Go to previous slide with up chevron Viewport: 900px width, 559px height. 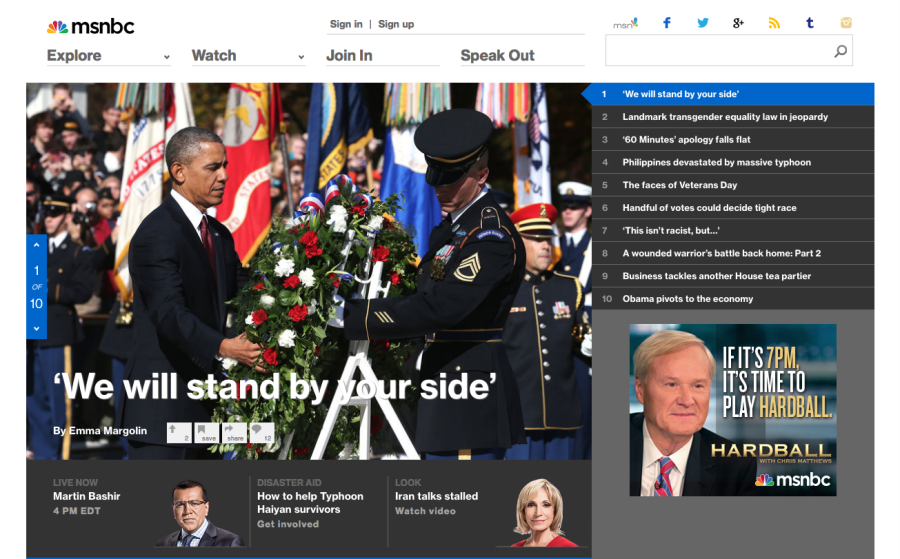tap(37, 245)
